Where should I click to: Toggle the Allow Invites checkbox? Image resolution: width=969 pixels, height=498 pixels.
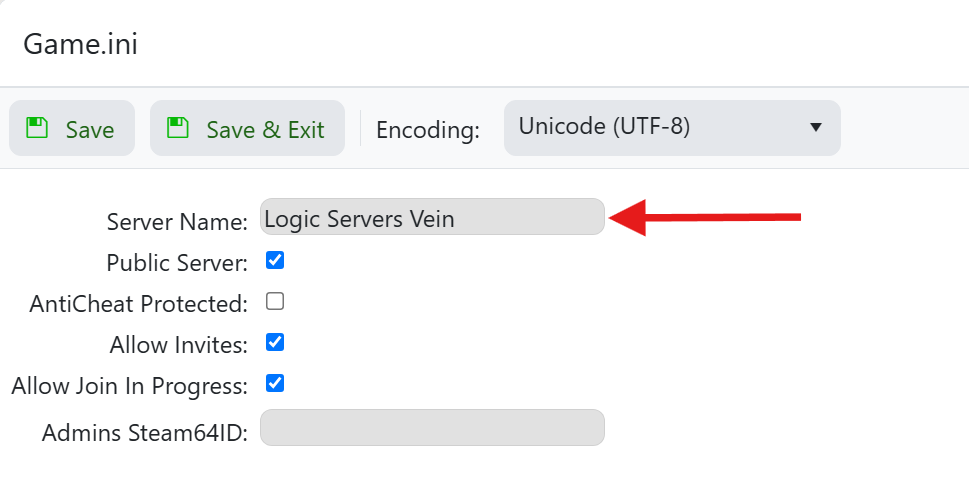[275, 342]
